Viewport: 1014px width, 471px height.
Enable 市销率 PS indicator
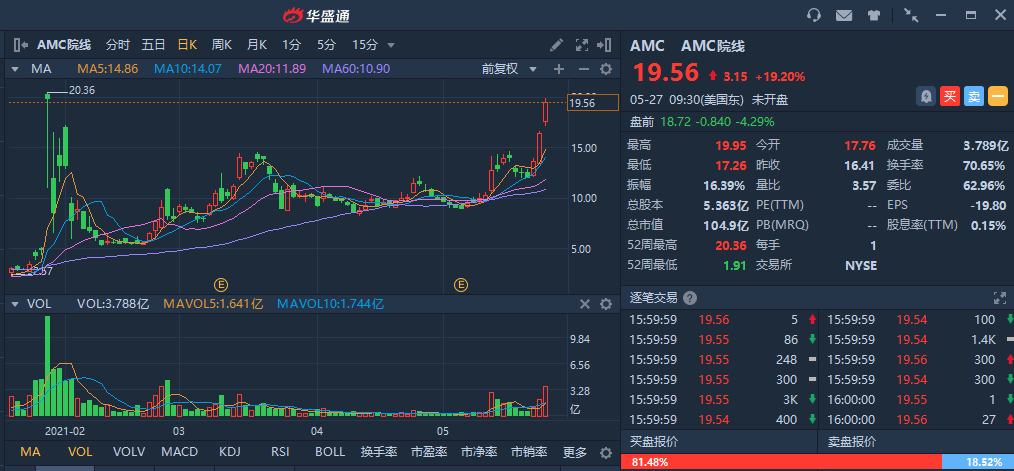coord(530,452)
